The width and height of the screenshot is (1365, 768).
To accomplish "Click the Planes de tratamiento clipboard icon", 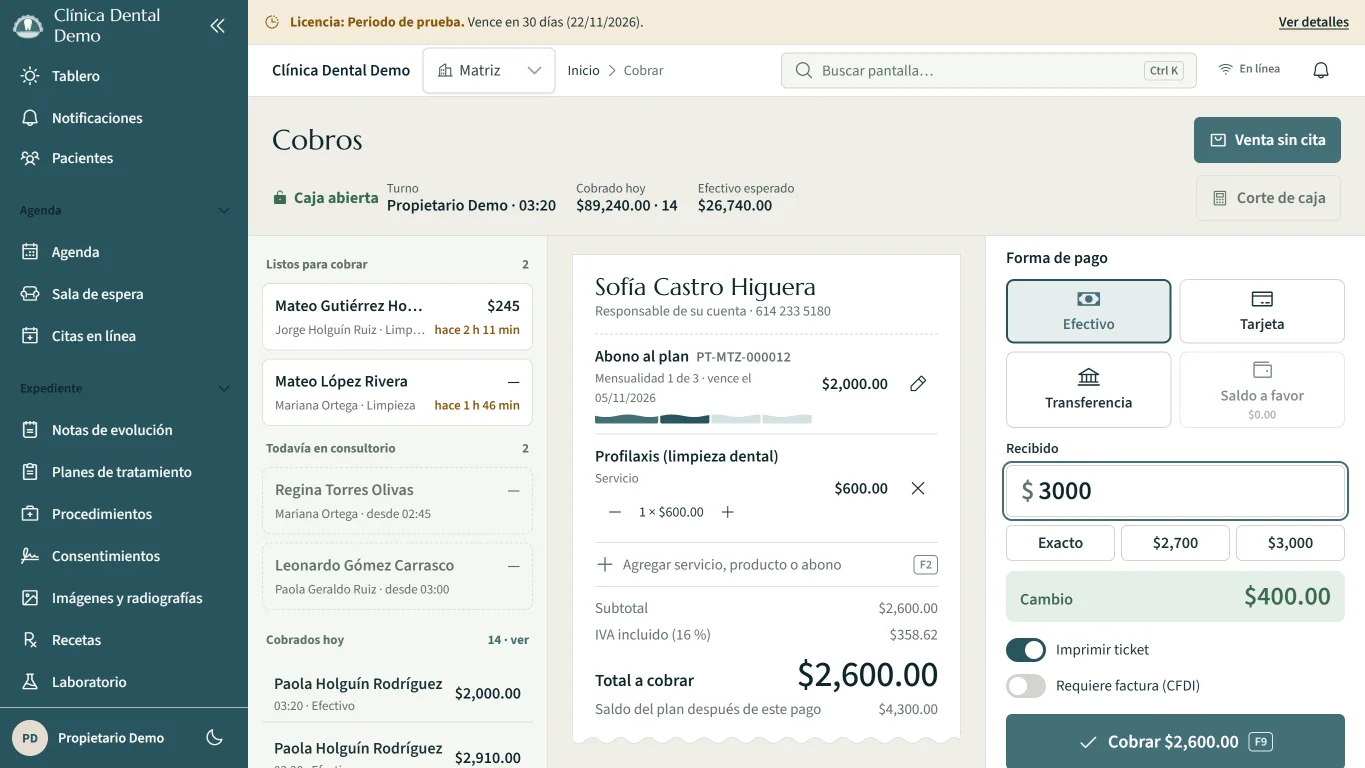I will pos(30,472).
